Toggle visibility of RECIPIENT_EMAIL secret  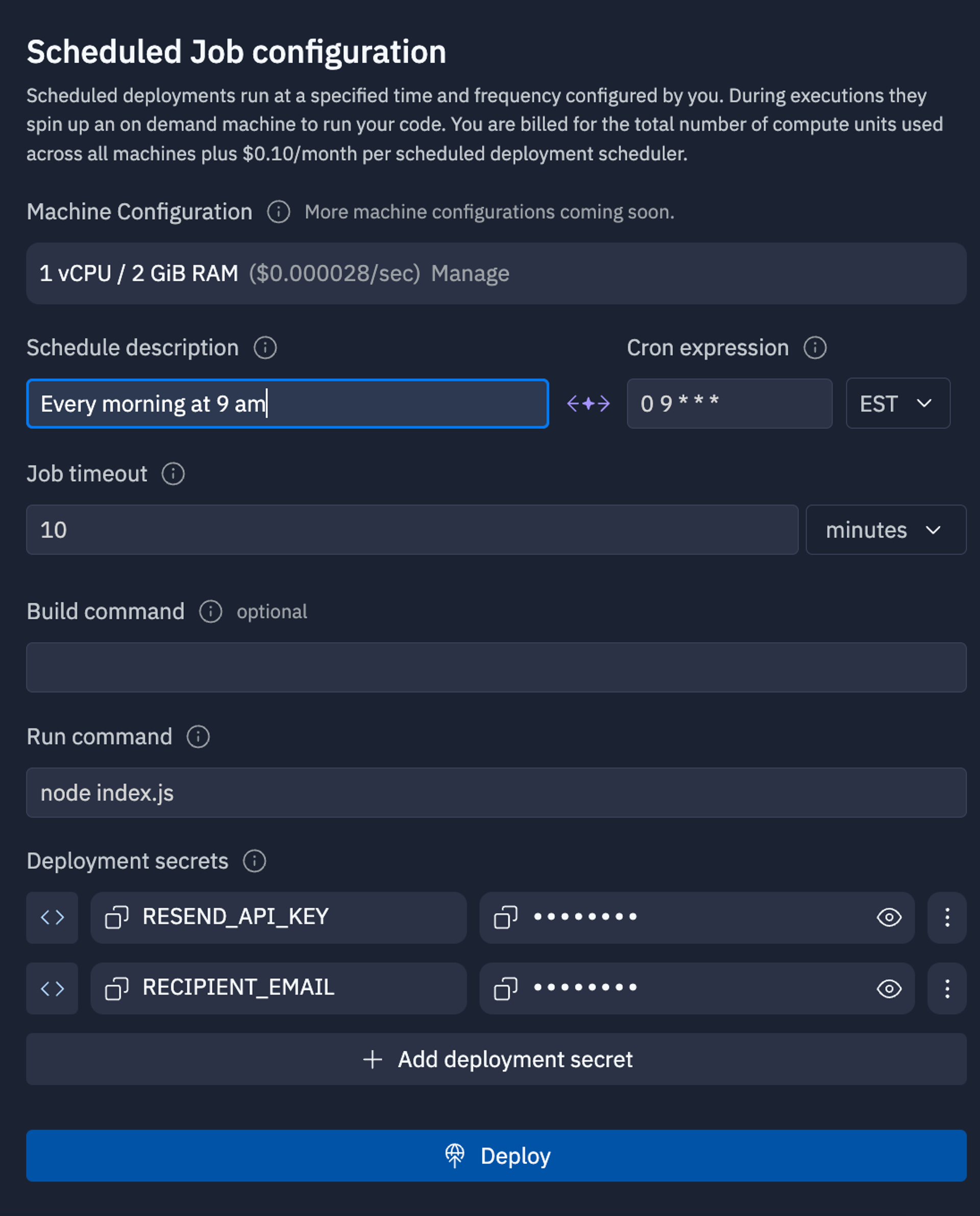(887, 987)
